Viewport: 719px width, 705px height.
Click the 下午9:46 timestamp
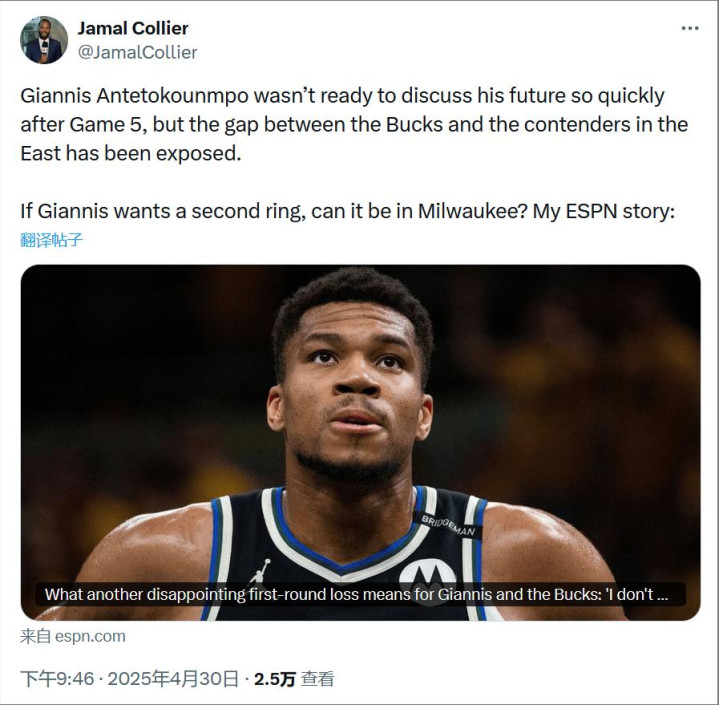pyautogui.click(x=57, y=678)
